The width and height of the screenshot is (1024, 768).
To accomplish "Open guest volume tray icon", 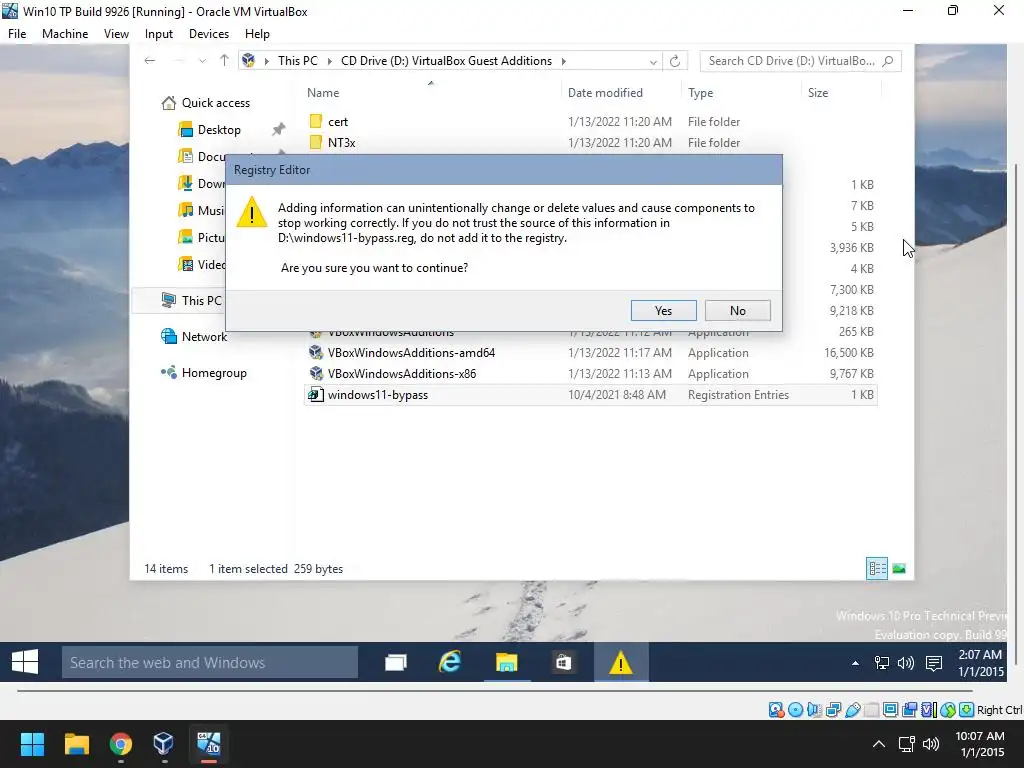I will click(x=906, y=664).
